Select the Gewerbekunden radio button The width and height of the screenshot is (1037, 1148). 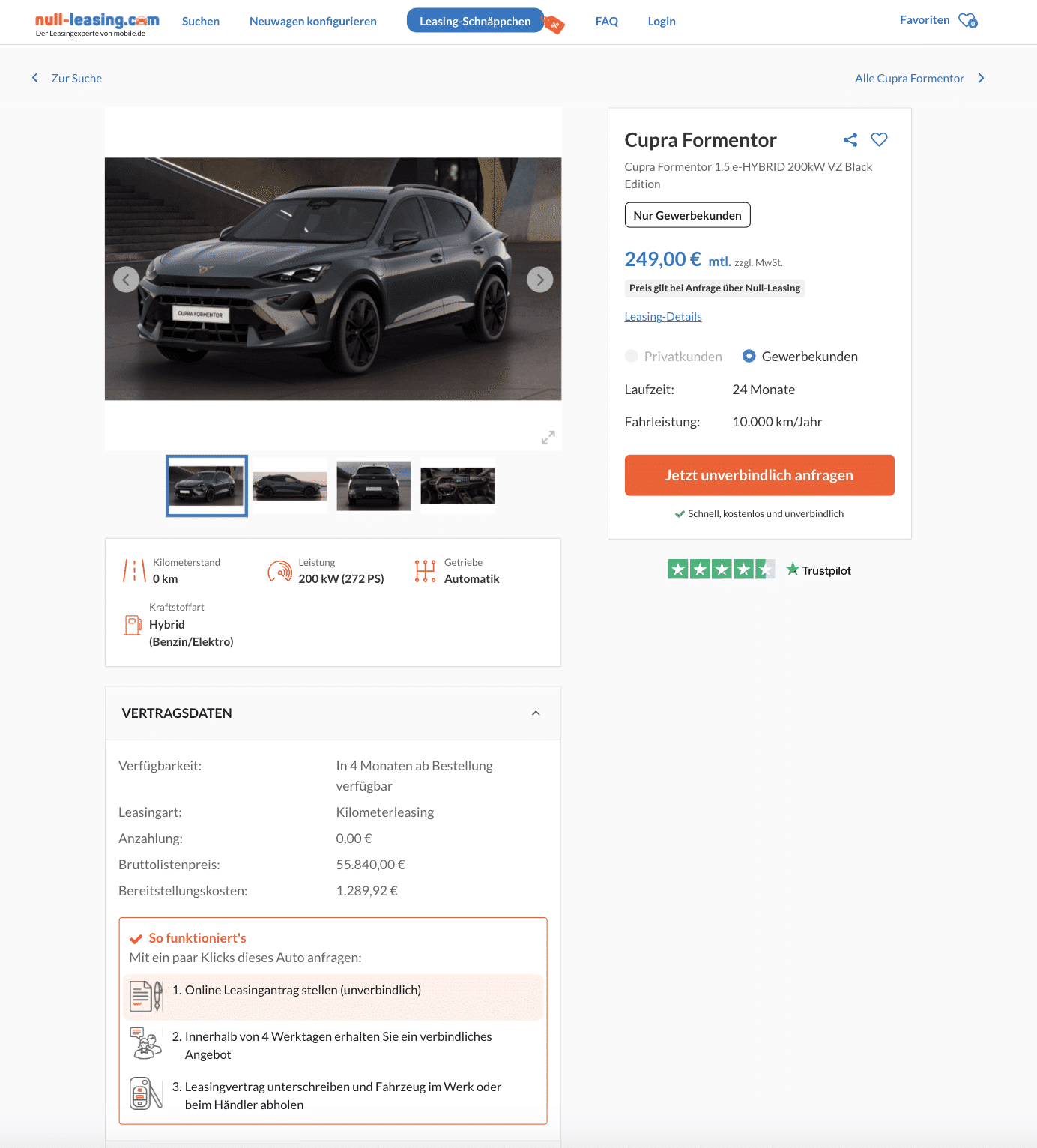pyautogui.click(x=749, y=356)
